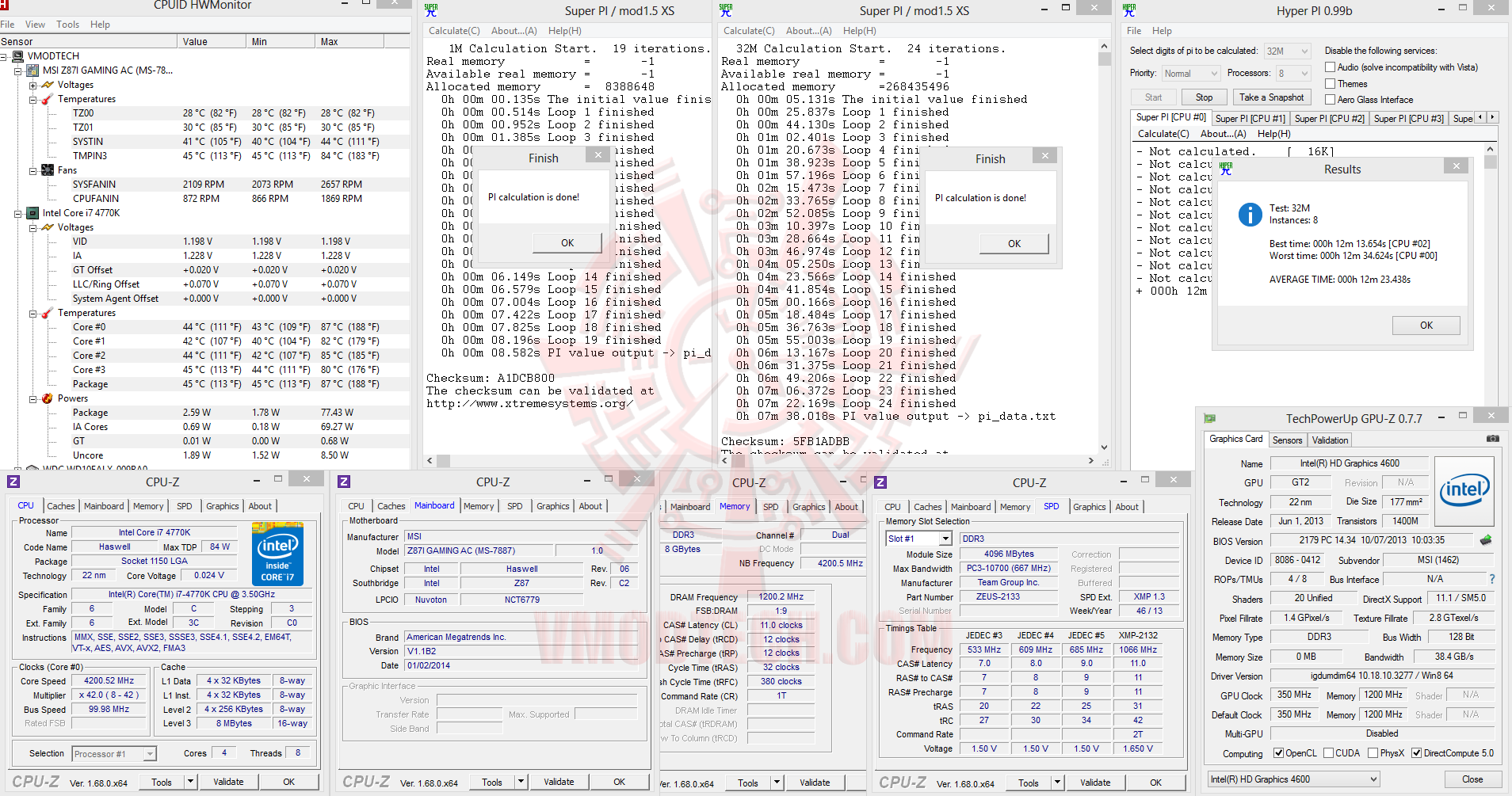The height and width of the screenshot is (796, 1512).
Task: Toggle the CUDA checkbox in GPU-Z
Action: tap(1328, 753)
